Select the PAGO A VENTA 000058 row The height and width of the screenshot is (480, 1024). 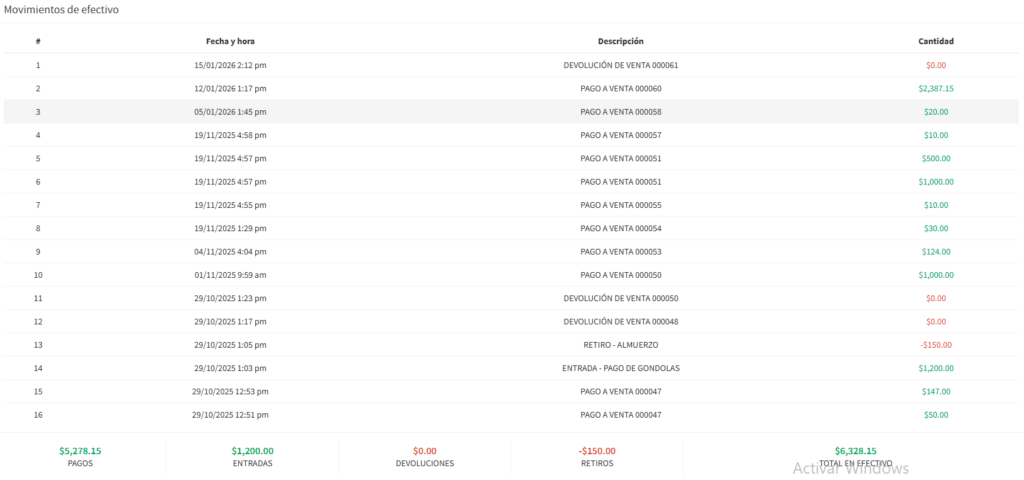(620, 112)
